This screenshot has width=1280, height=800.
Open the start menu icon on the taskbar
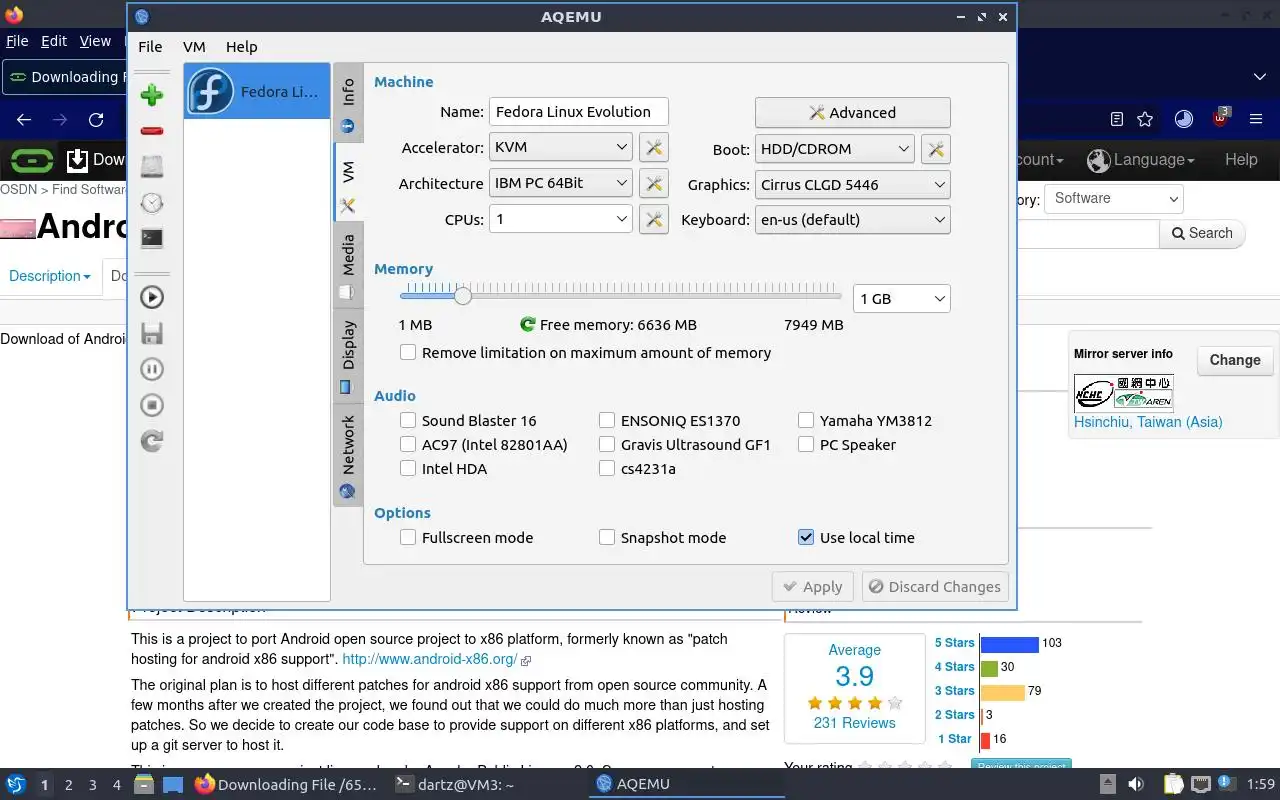click(x=16, y=784)
